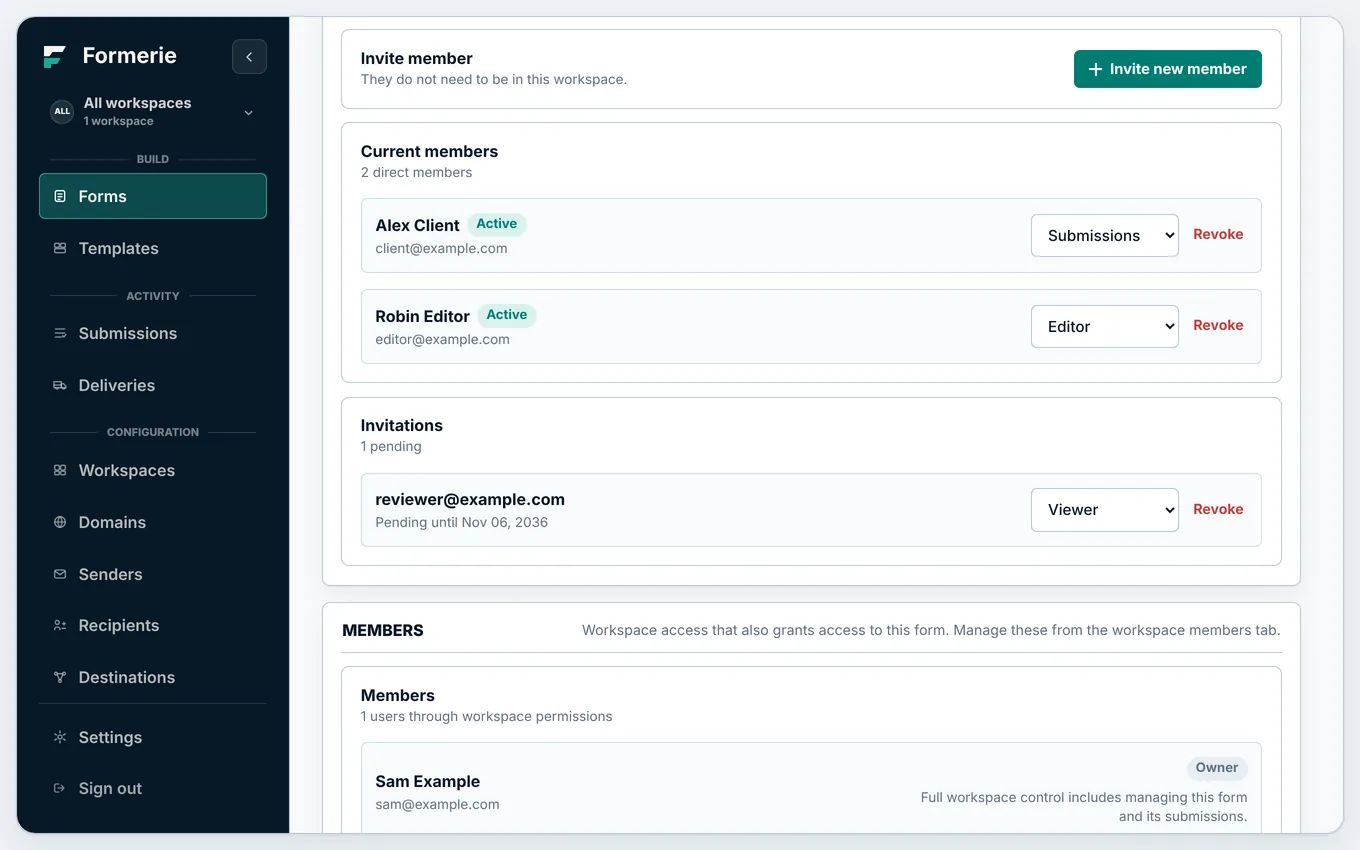Navigate to Destinations

tap(153, 677)
